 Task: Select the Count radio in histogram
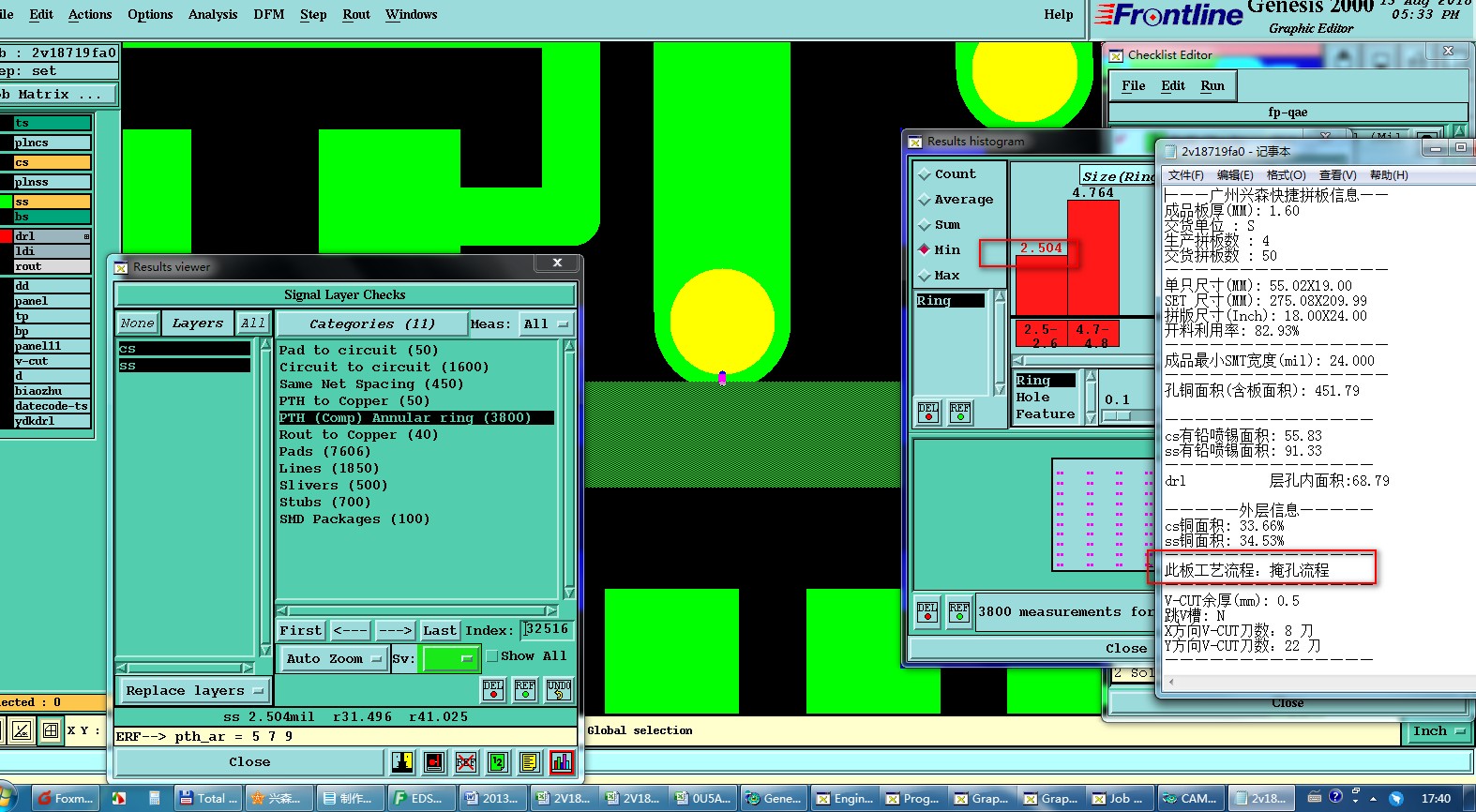click(925, 174)
